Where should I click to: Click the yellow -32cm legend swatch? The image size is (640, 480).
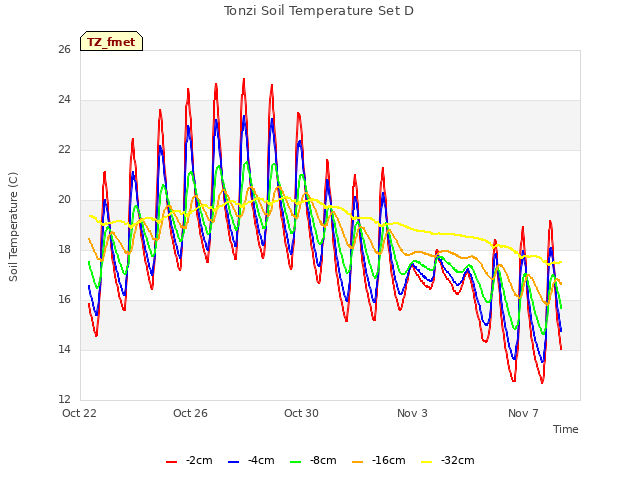427,462
